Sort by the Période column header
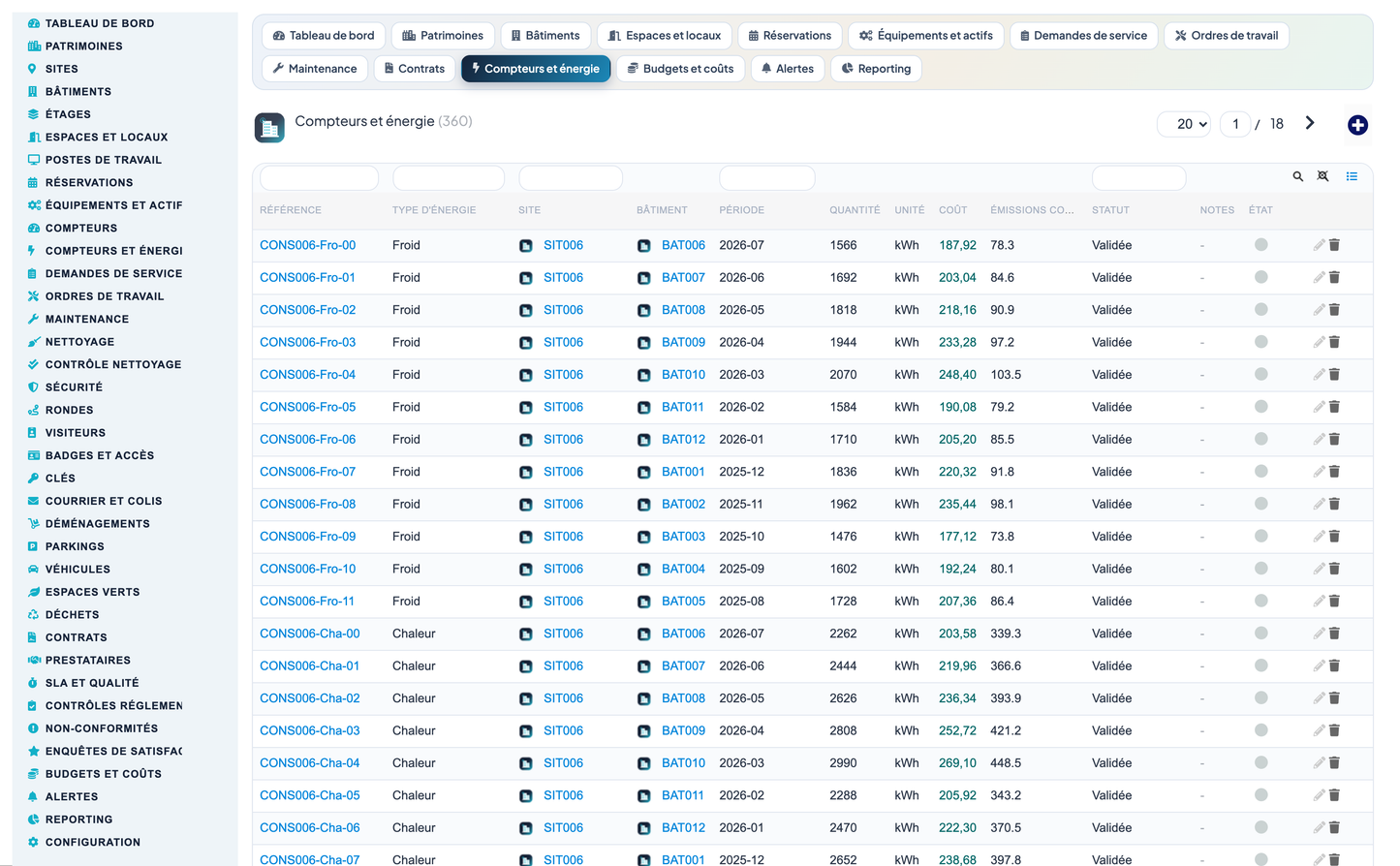 click(x=741, y=210)
